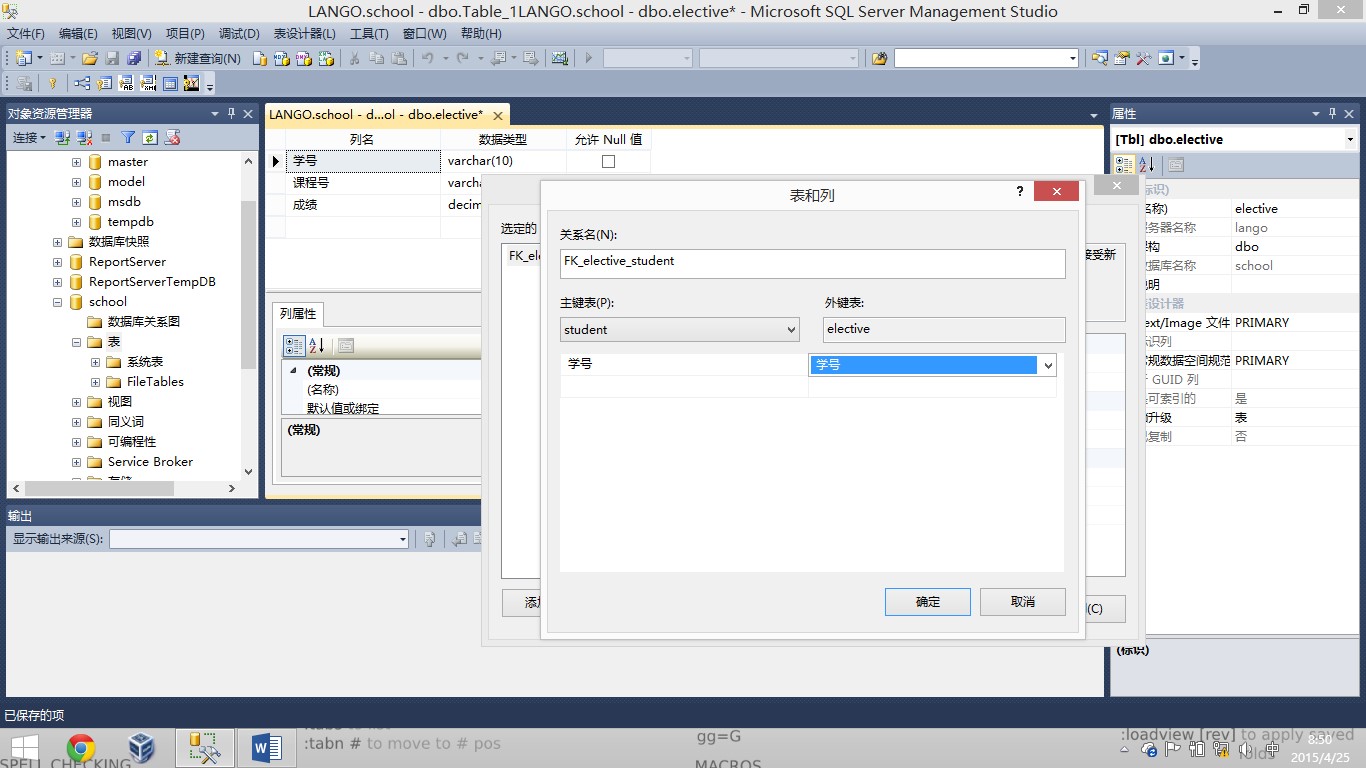Open the 编辑(E) menu

click(x=78, y=33)
